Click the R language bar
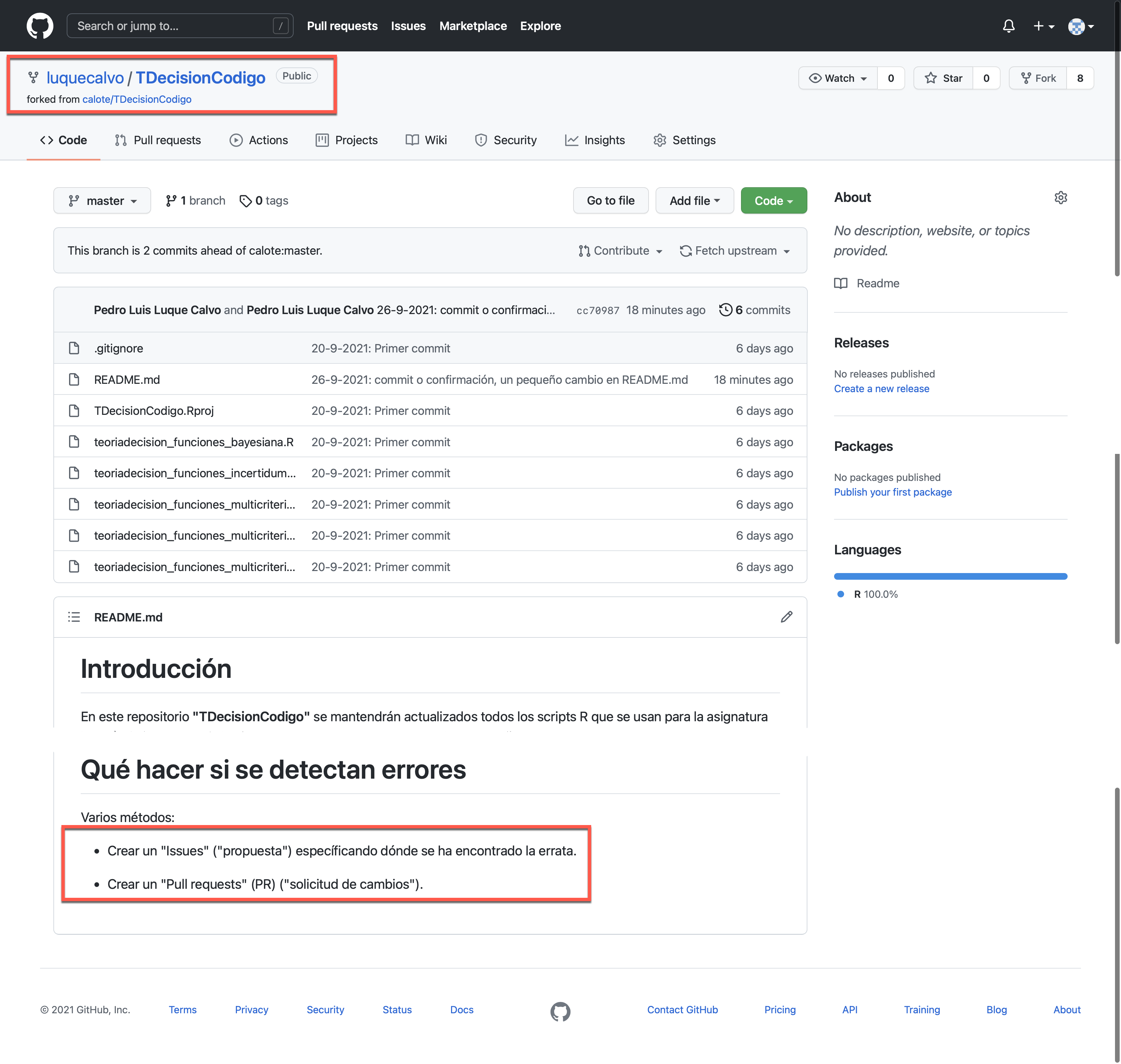This screenshot has height=1064, width=1121. [x=951, y=576]
